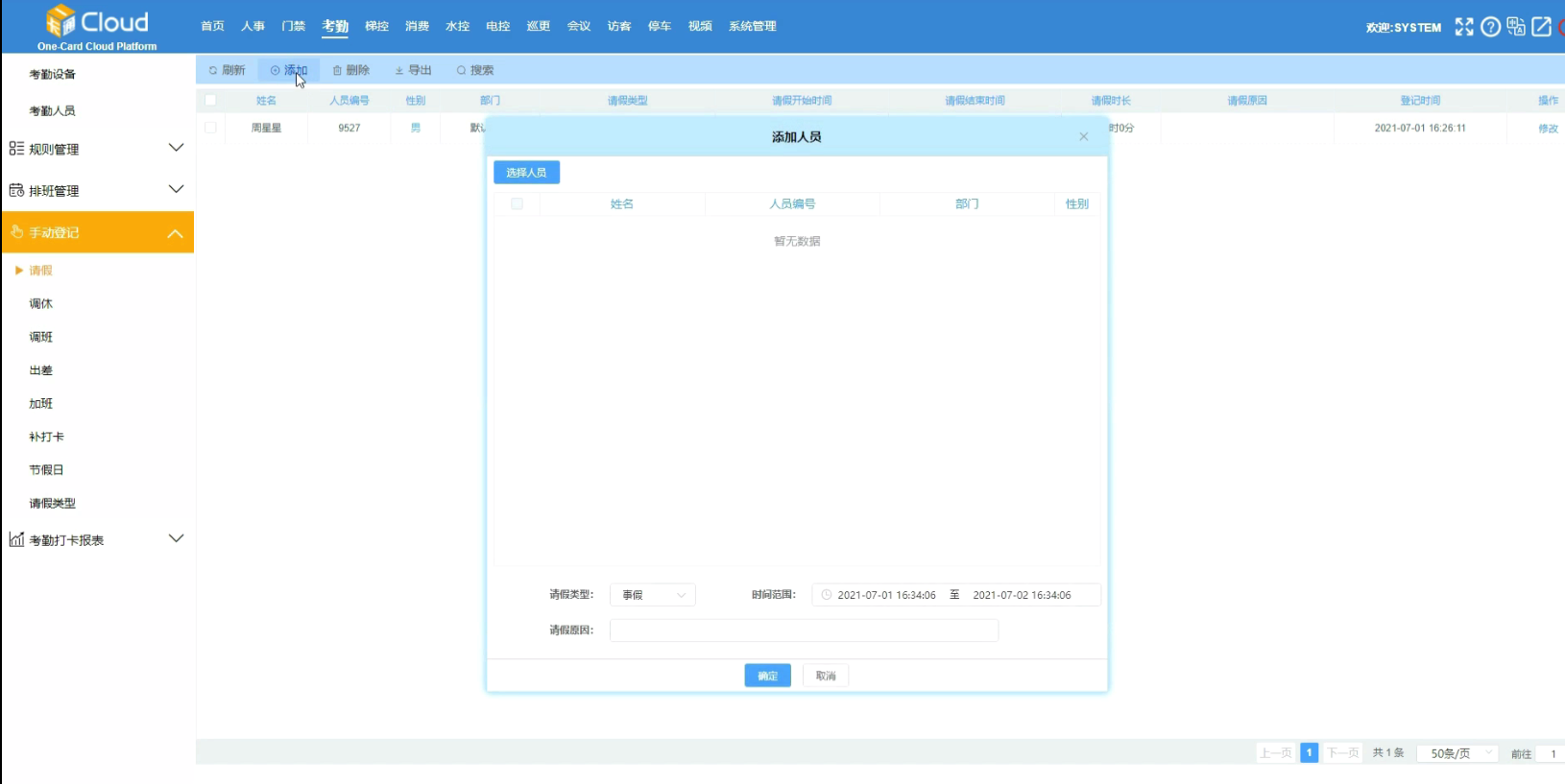Screen dimensions: 1565x784
Task: Check the select-all box in main table header
Action: (x=210, y=100)
